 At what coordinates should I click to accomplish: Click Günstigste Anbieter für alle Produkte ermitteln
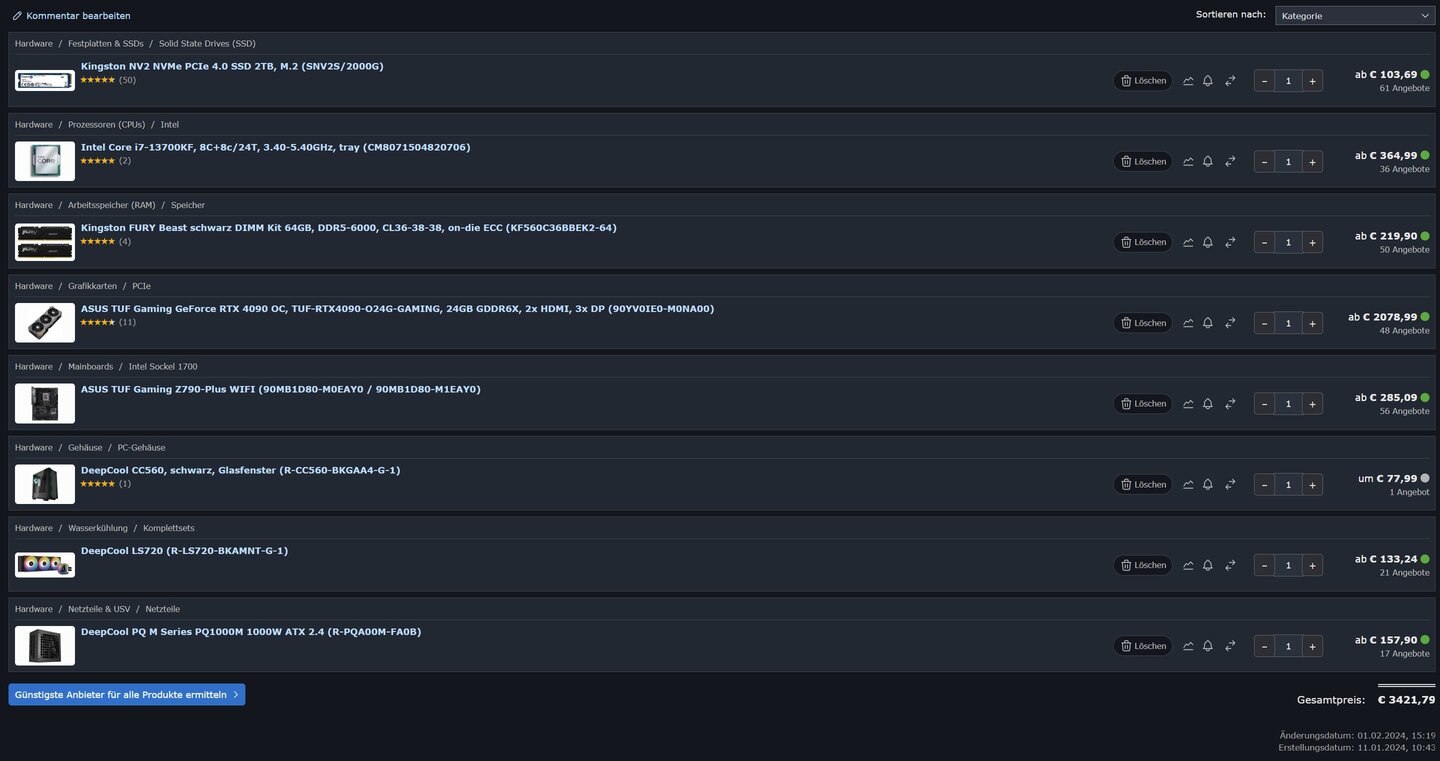(126, 695)
